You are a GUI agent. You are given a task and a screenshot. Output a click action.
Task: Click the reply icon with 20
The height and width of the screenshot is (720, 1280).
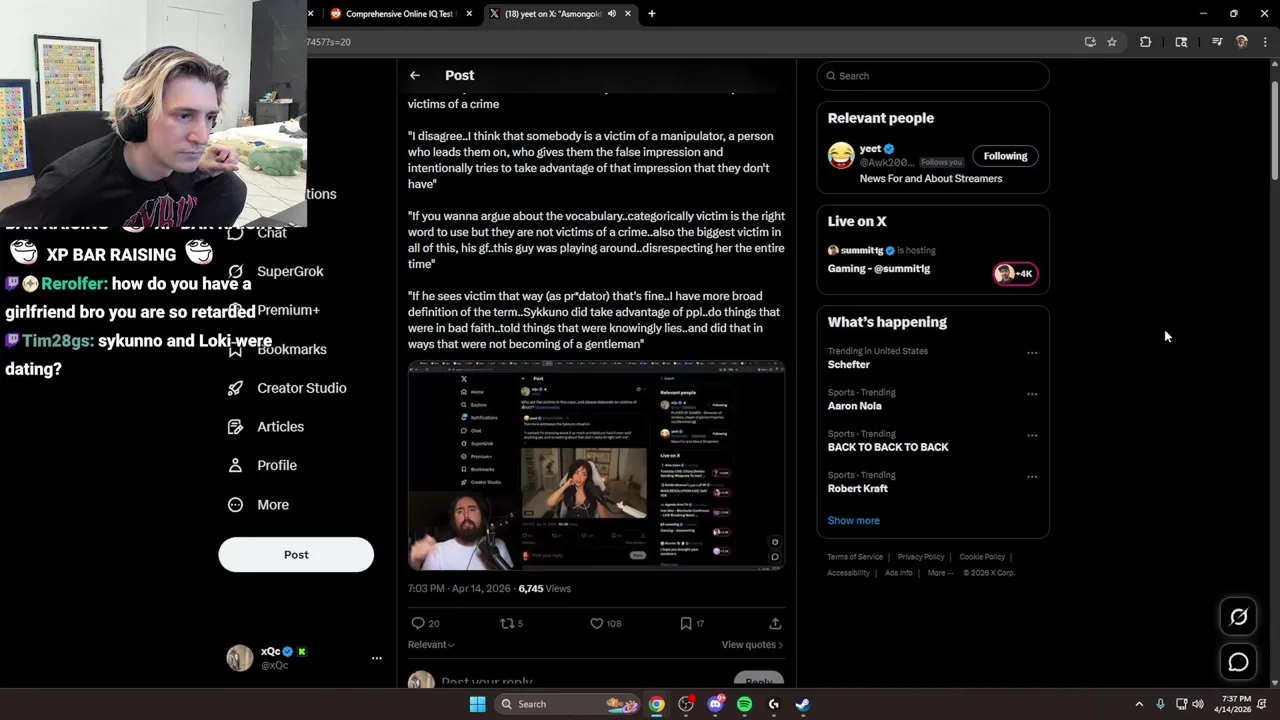click(425, 623)
